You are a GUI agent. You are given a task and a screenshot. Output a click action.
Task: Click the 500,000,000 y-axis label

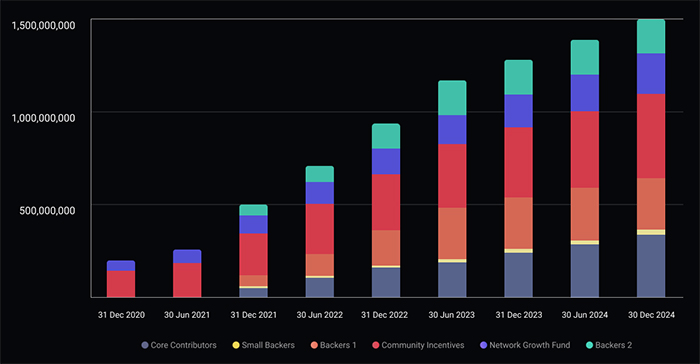click(47, 210)
